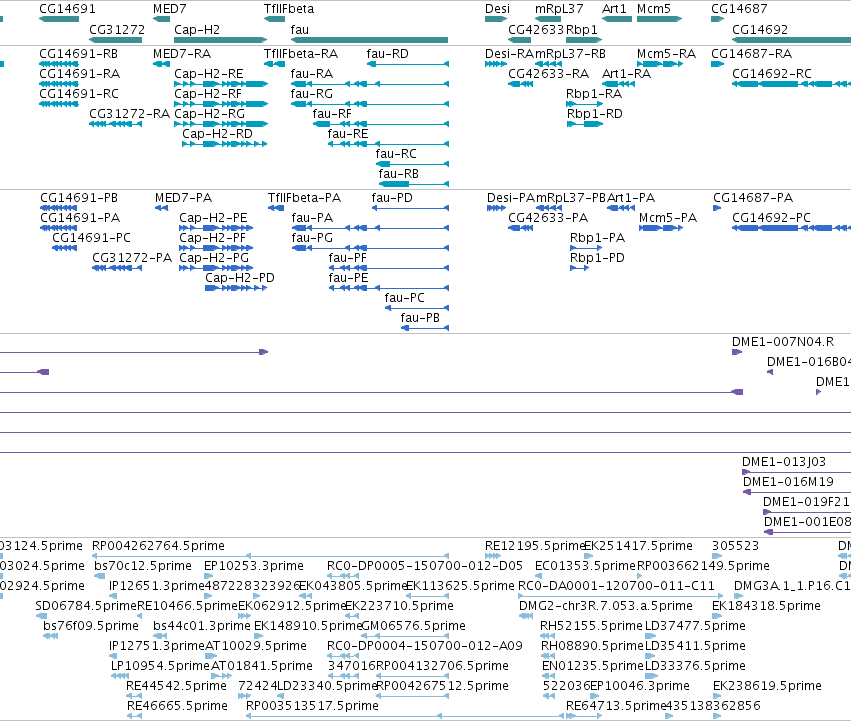
Task: Click protein TfIIFbeta-PA
Action: (x=276, y=208)
